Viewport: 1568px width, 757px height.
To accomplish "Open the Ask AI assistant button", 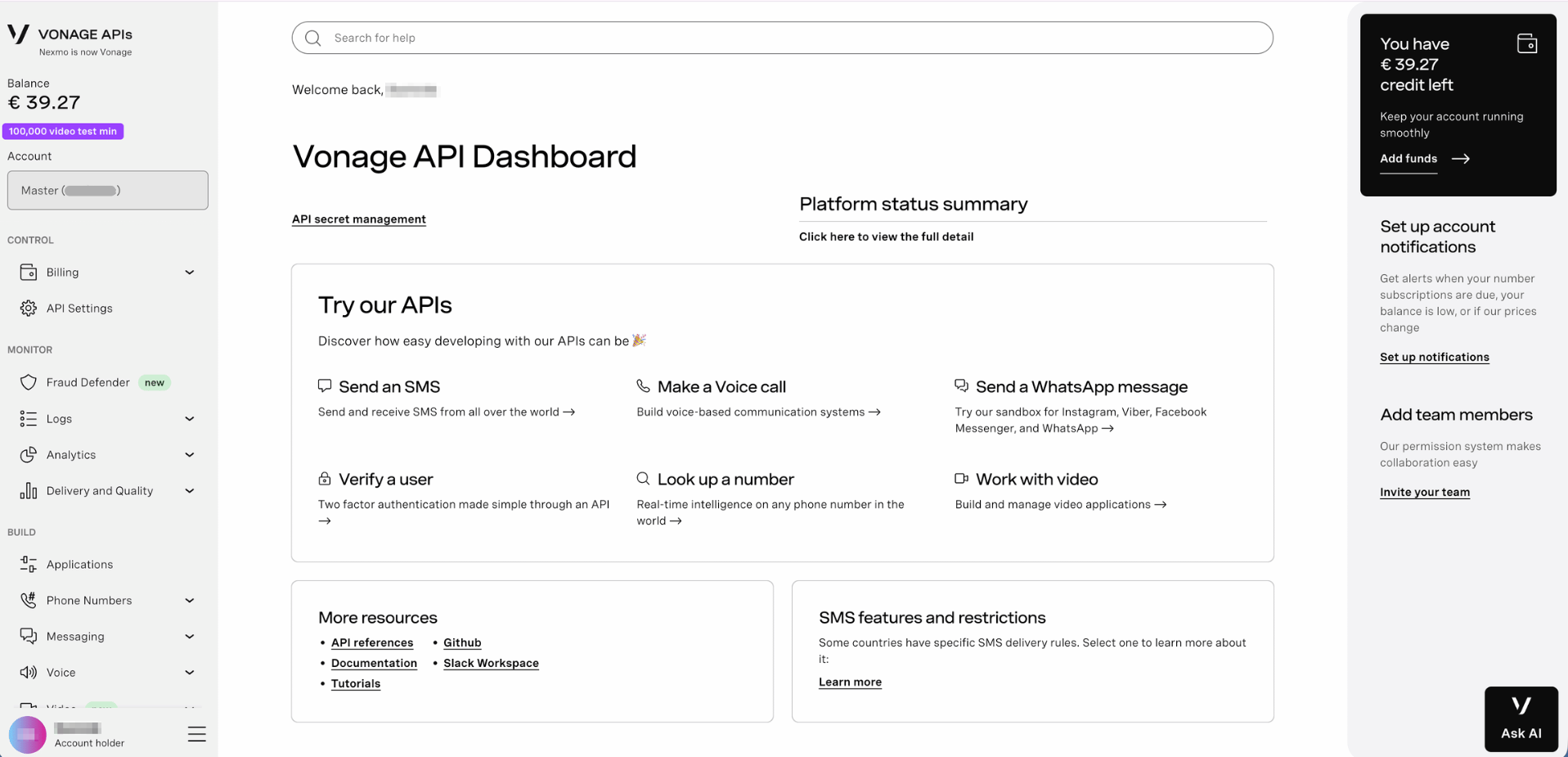I will point(1521,719).
